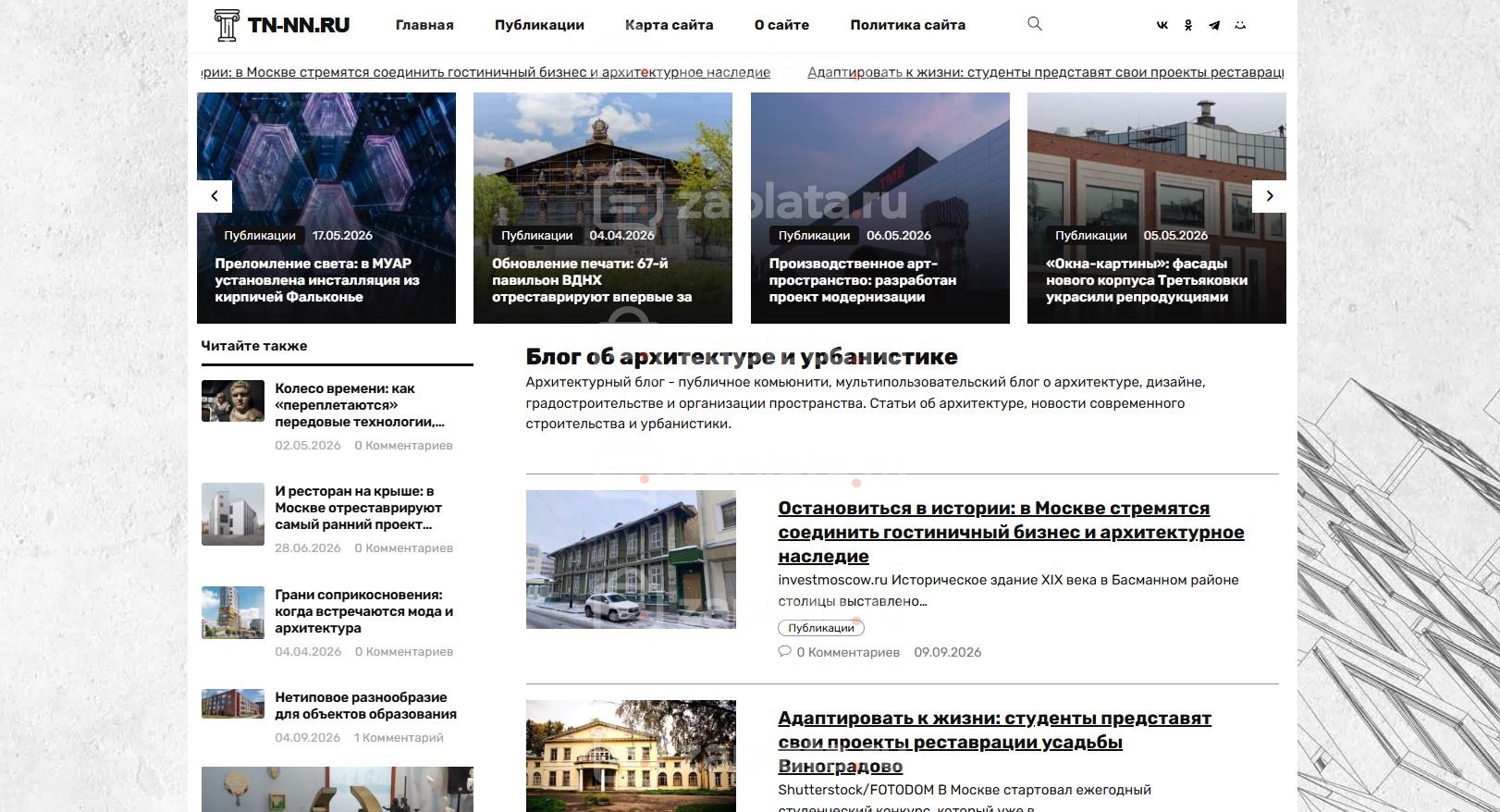Click the TN-NN.RU column logo
Image resolution: width=1500 pixels, height=812 pixels.
coord(282,25)
